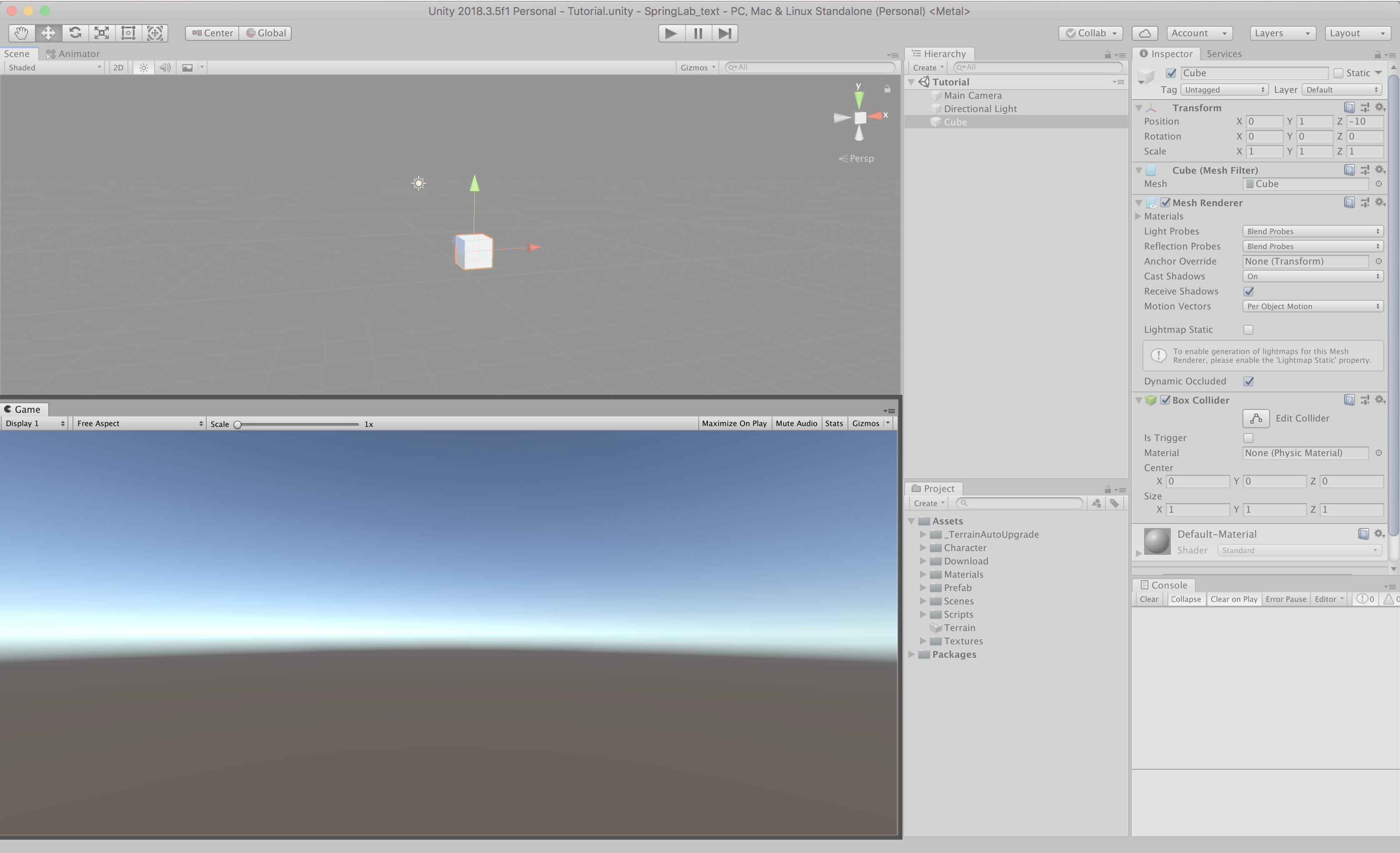Open the Layers dropdown
This screenshot has height=853, width=1400.
coord(1282,33)
